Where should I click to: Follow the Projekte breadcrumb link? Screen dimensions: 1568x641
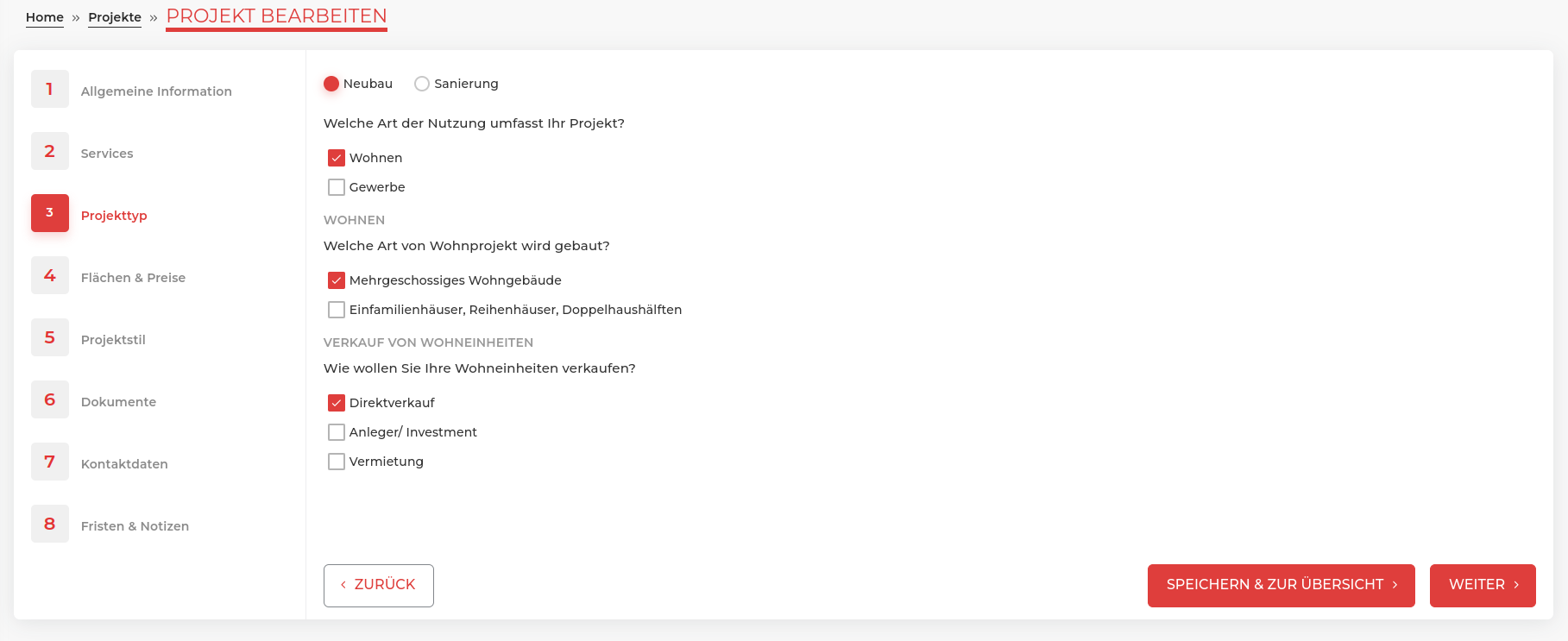(115, 17)
